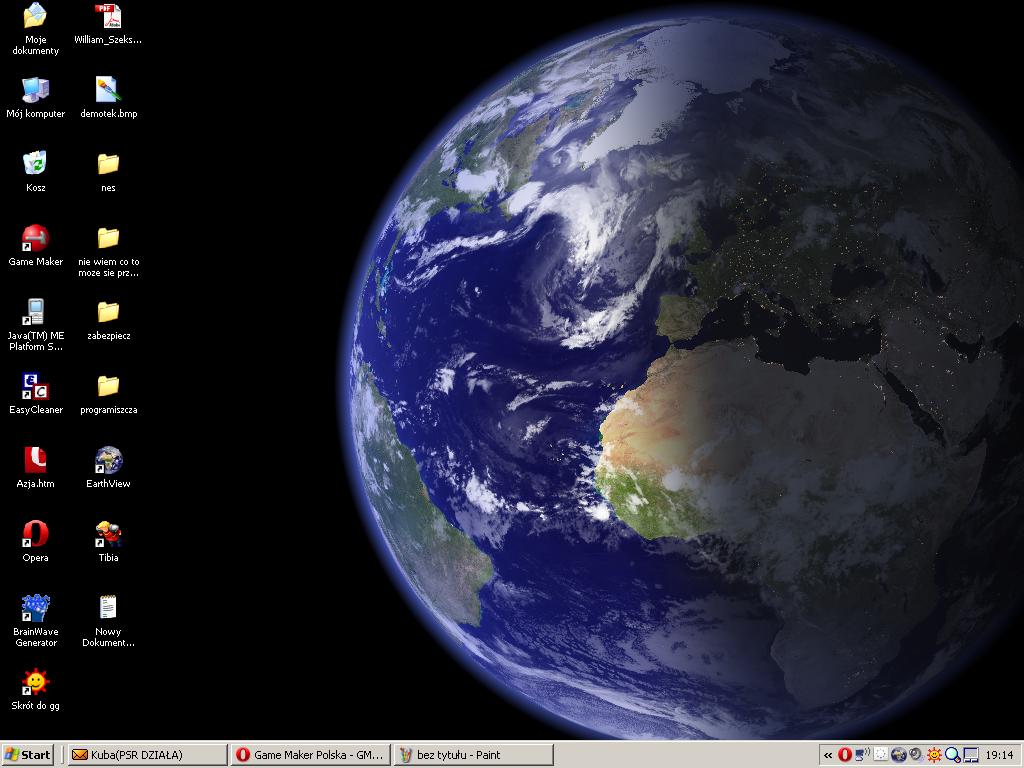
Task: Launch the EarthView desktop icon
Action: (x=108, y=462)
